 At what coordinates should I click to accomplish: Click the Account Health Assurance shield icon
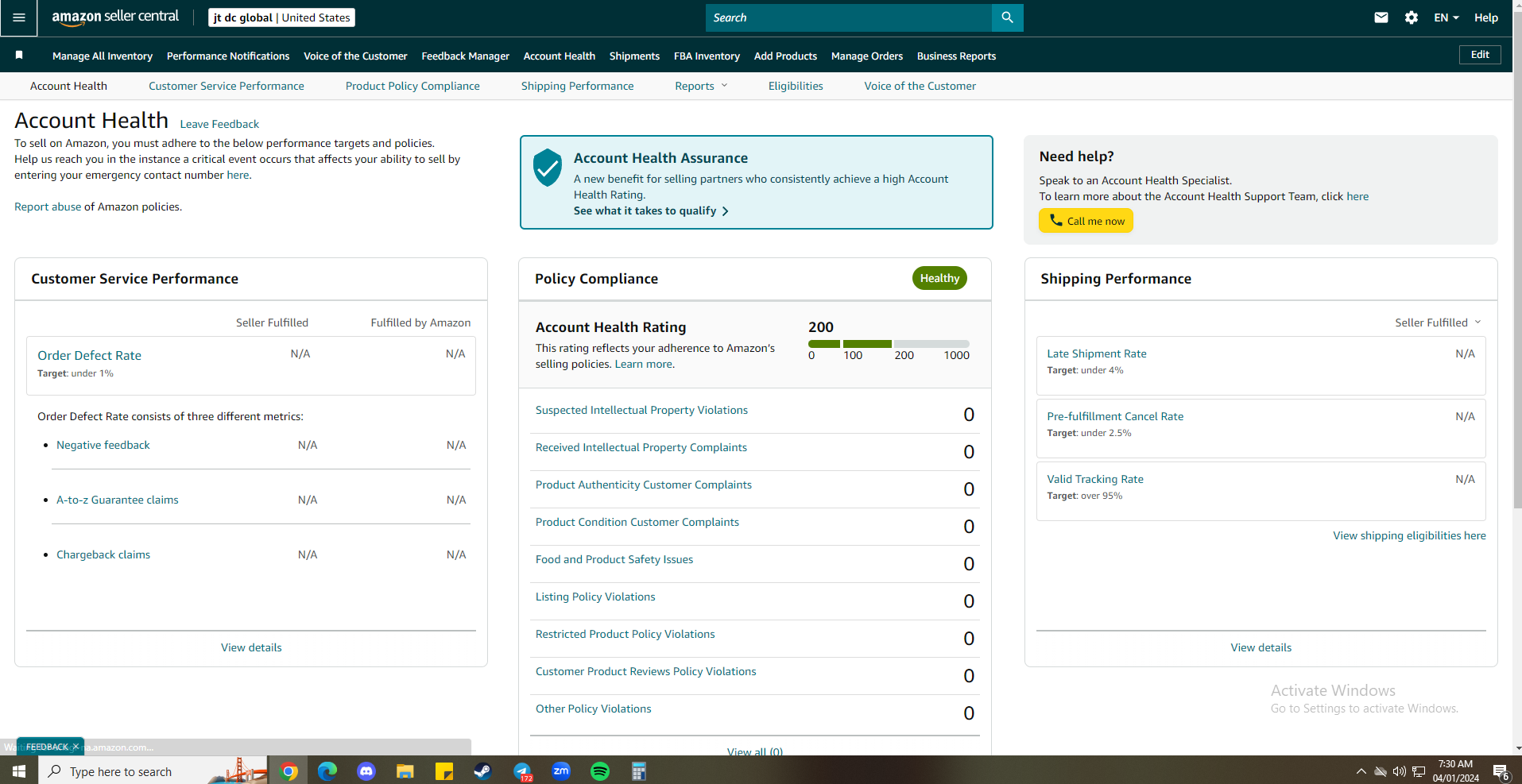pos(548,168)
